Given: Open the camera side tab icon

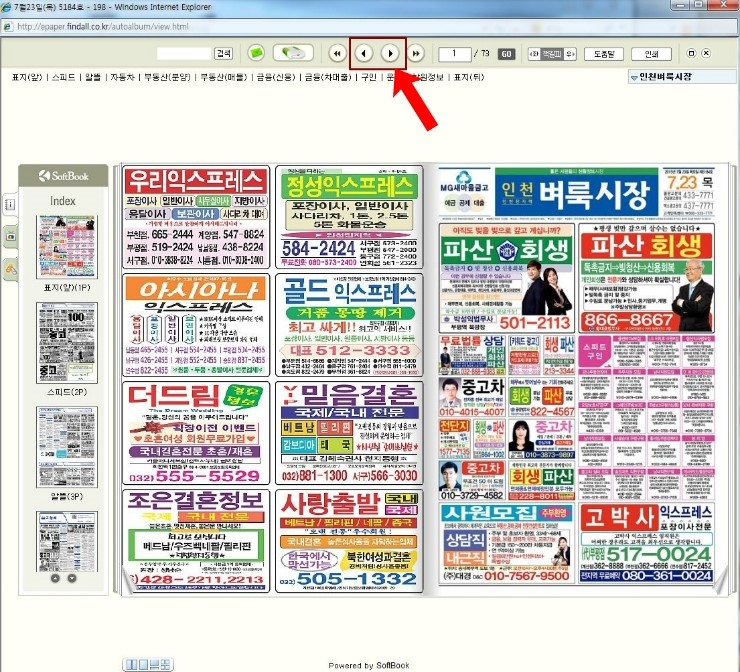Looking at the screenshot, I should point(10,236).
